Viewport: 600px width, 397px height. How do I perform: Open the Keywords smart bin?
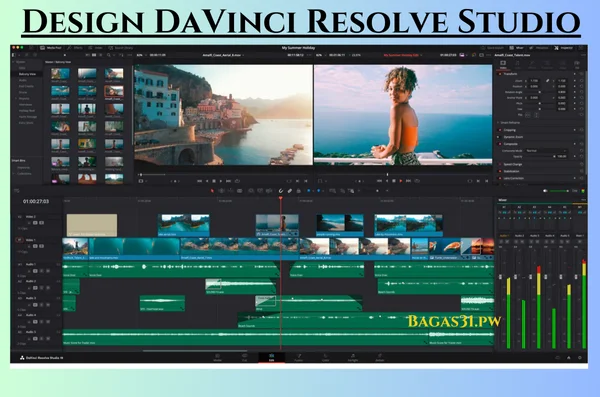(x=23, y=168)
